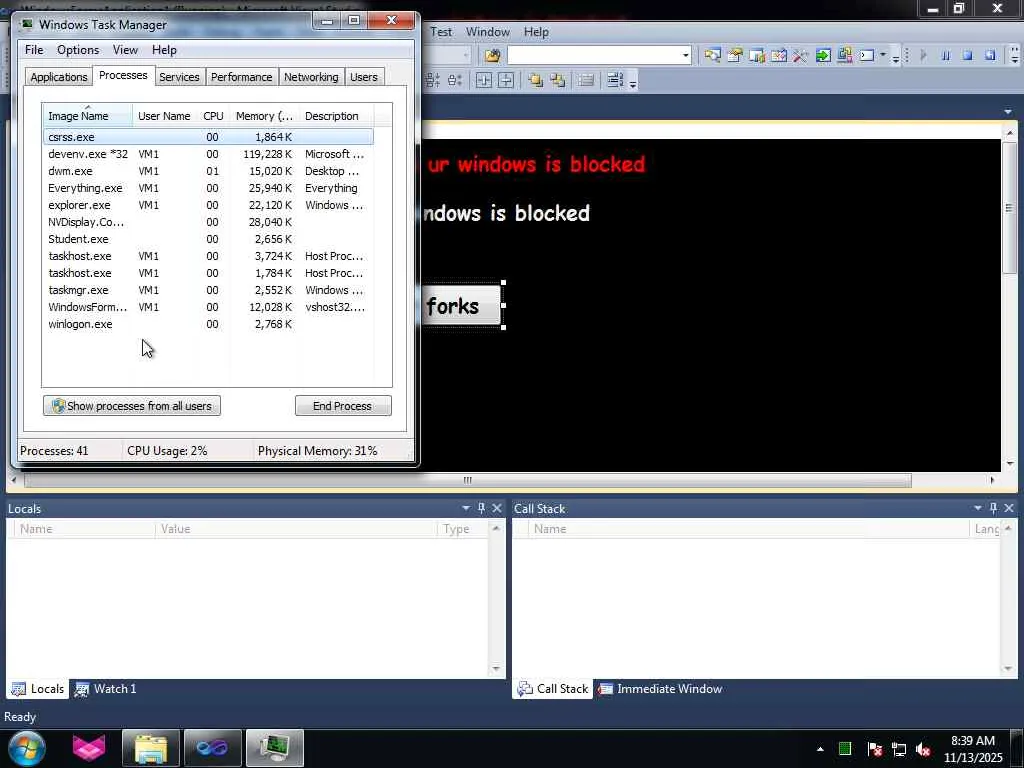Click the Restart debugging icon
The image size is (1024, 768).
tap(990, 56)
